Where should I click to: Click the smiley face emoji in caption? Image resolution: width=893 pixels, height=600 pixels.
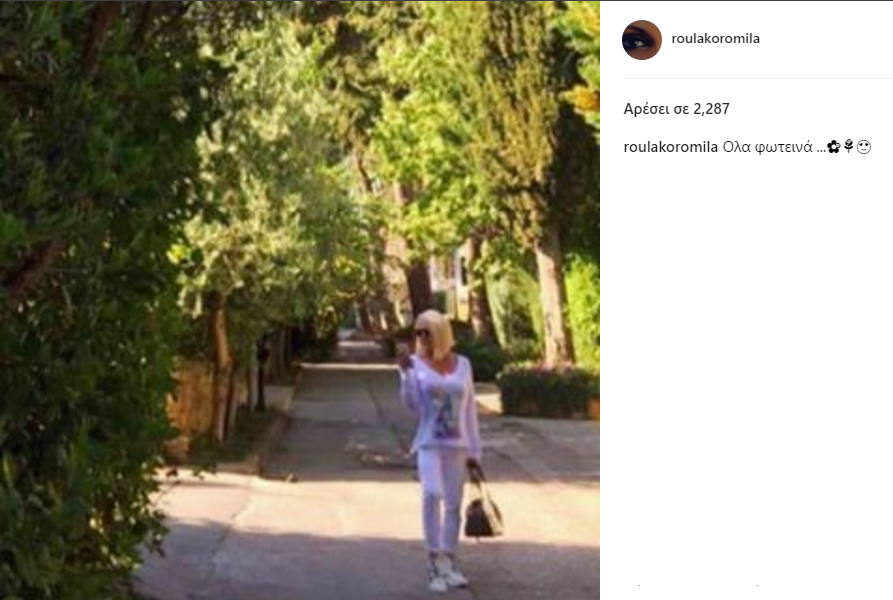pos(863,147)
